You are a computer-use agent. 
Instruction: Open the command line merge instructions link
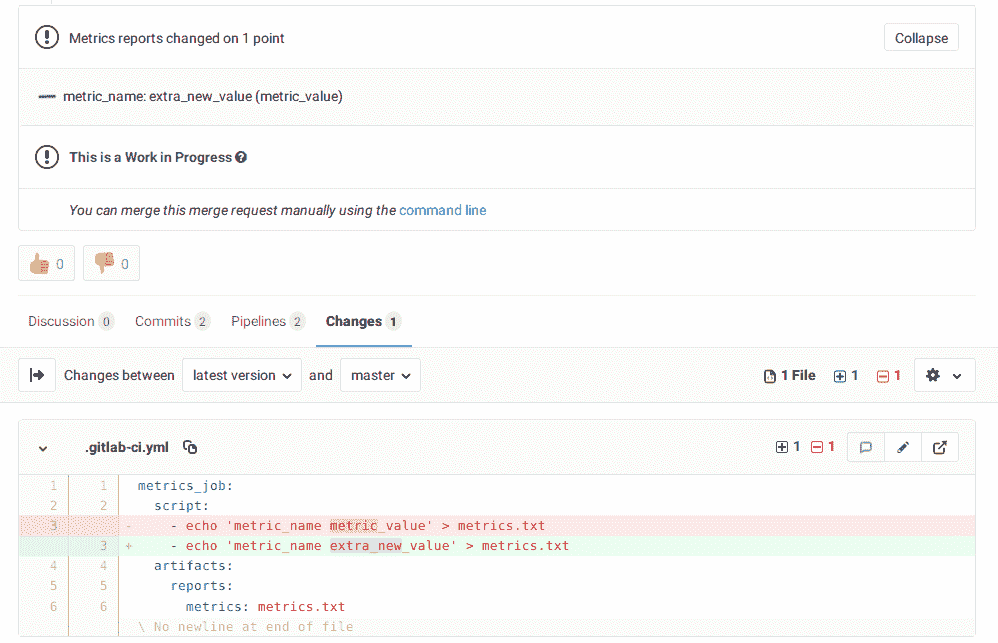442,210
